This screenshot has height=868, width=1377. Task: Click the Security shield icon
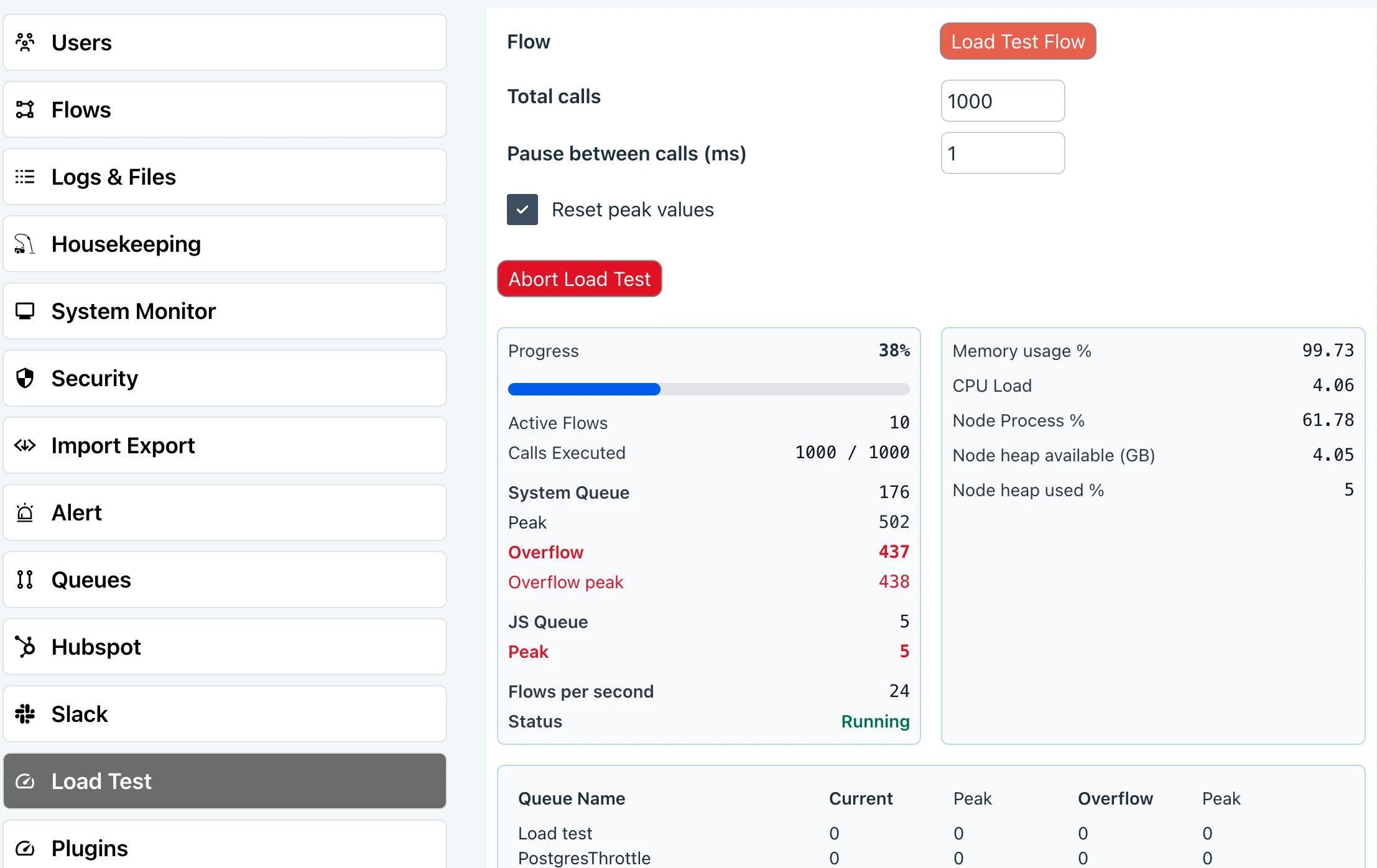[x=25, y=378]
